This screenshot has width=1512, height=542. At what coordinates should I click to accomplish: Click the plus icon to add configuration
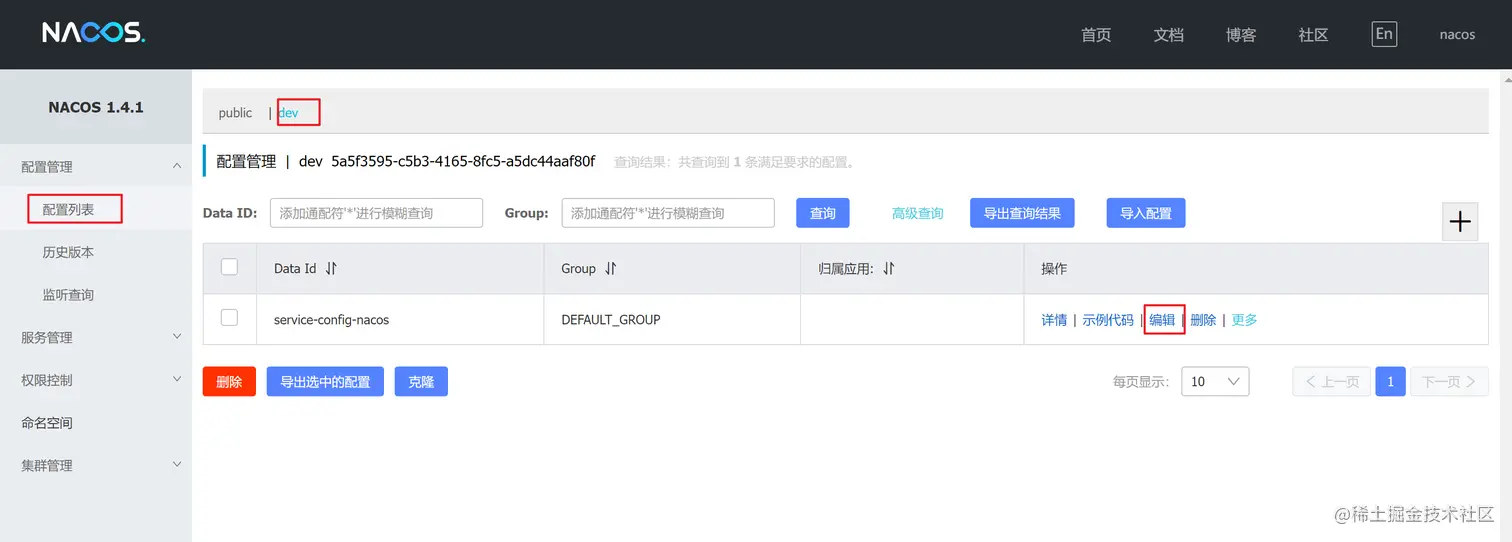click(x=1460, y=221)
